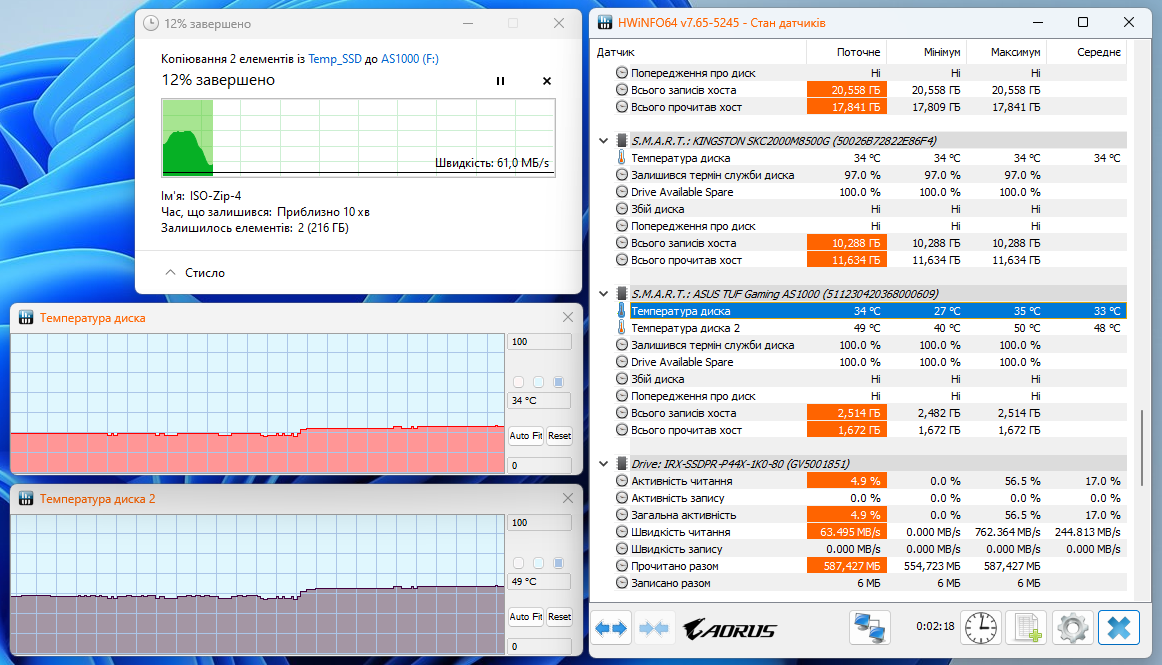Open the Temp_SSD source link

click(335, 59)
